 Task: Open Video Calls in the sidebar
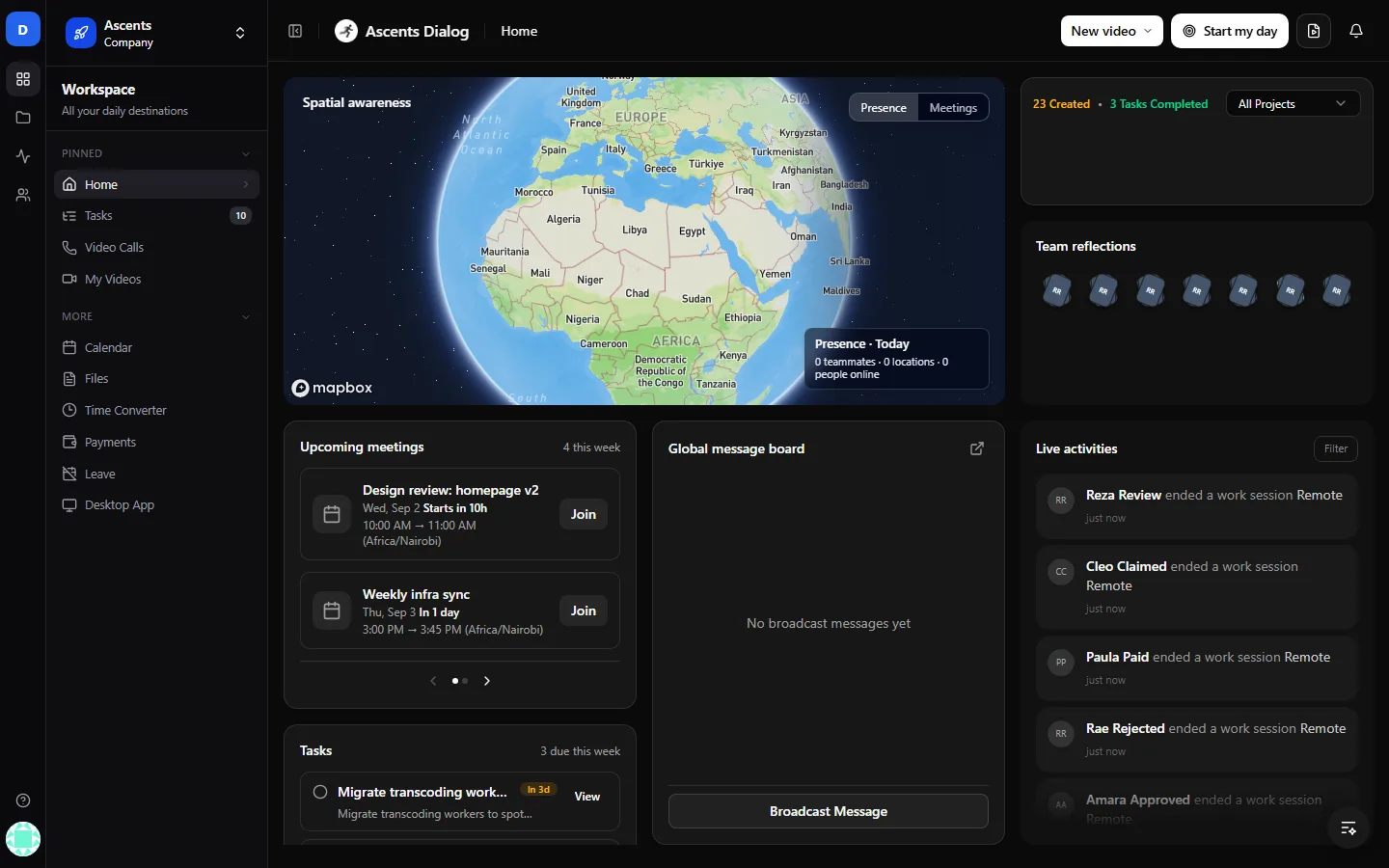(156, 248)
